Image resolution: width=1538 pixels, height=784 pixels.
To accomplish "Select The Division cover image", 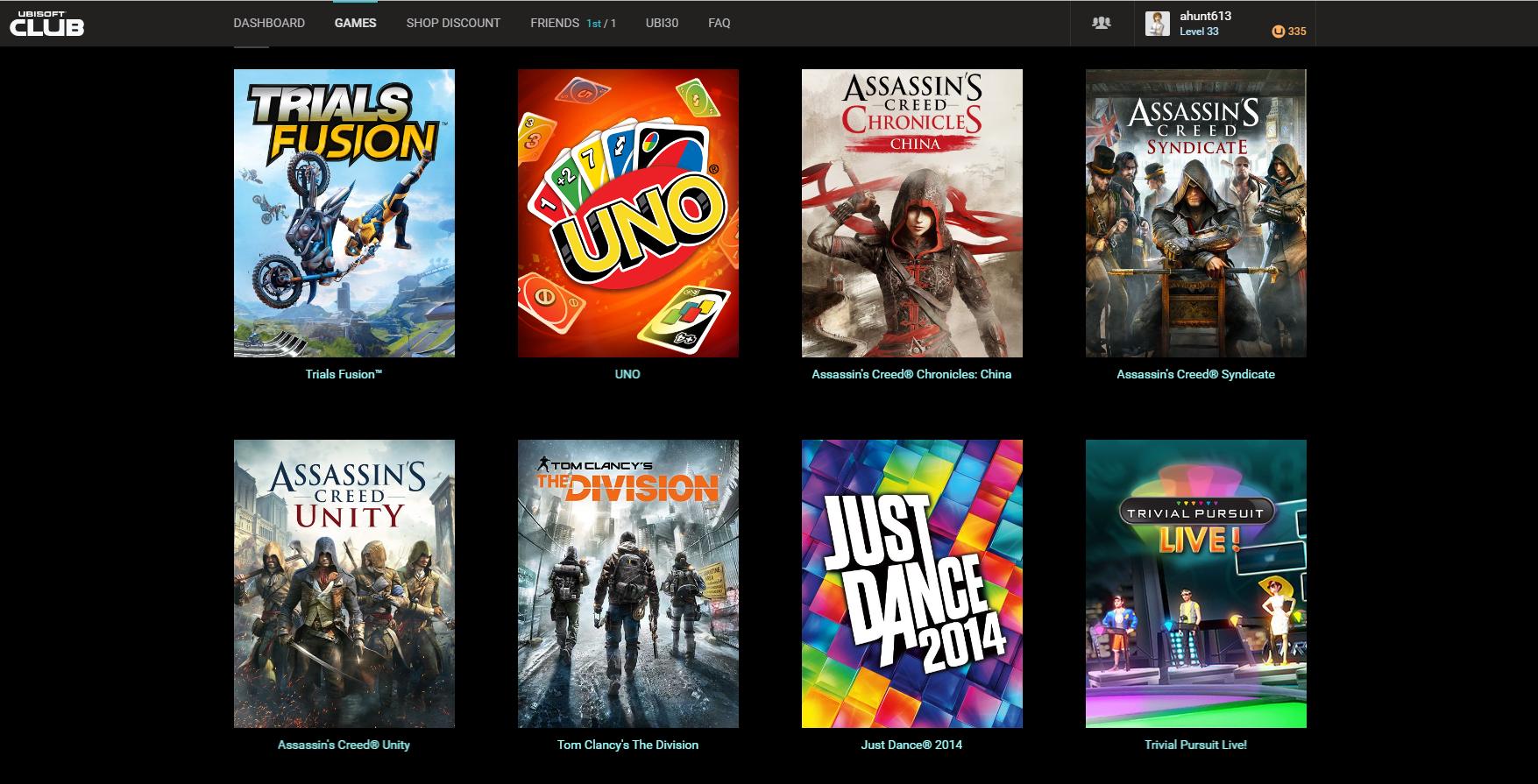I will (628, 583).
